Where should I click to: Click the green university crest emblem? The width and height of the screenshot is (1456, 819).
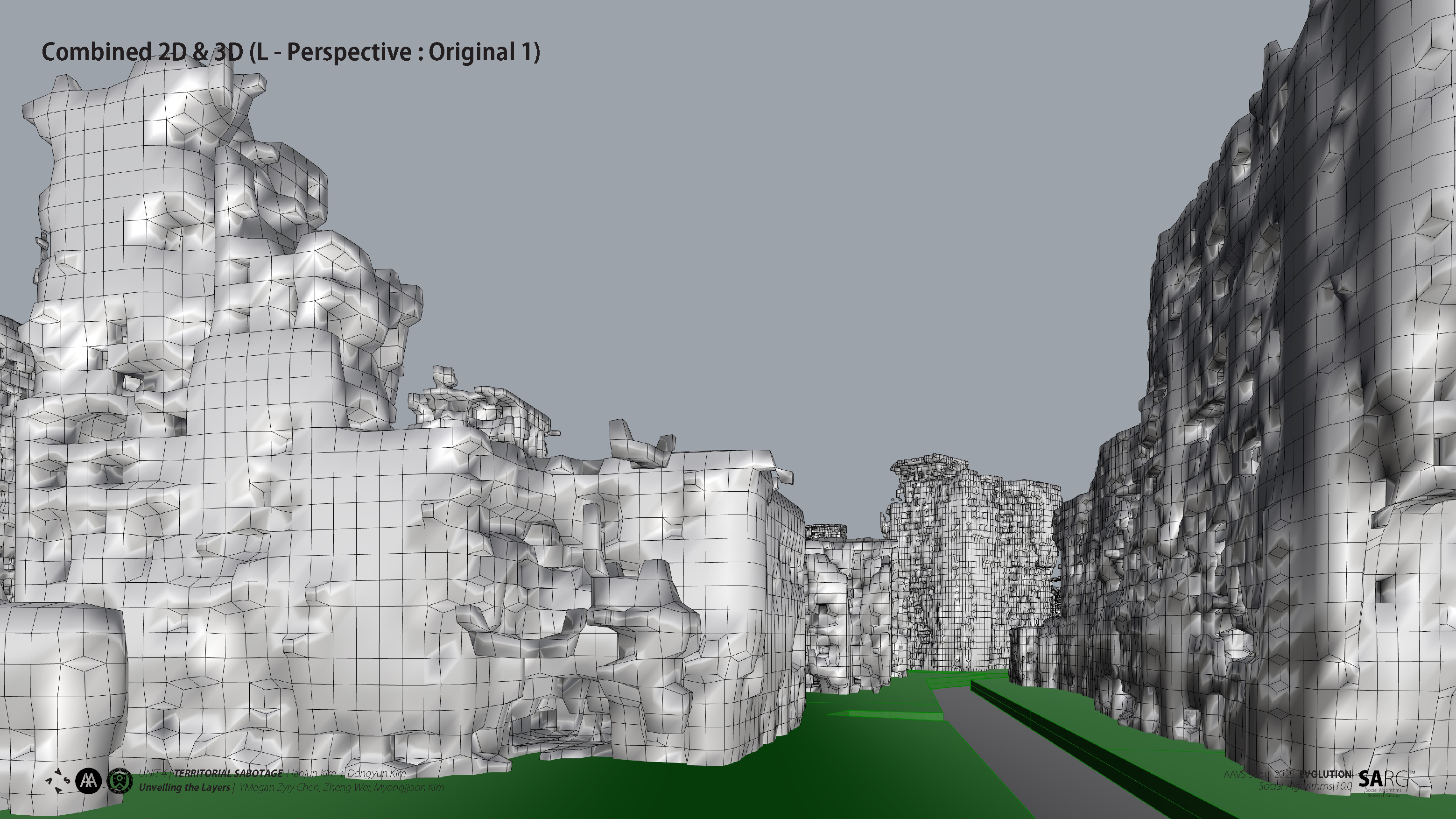pyautogui.click(x=120, y=781)
